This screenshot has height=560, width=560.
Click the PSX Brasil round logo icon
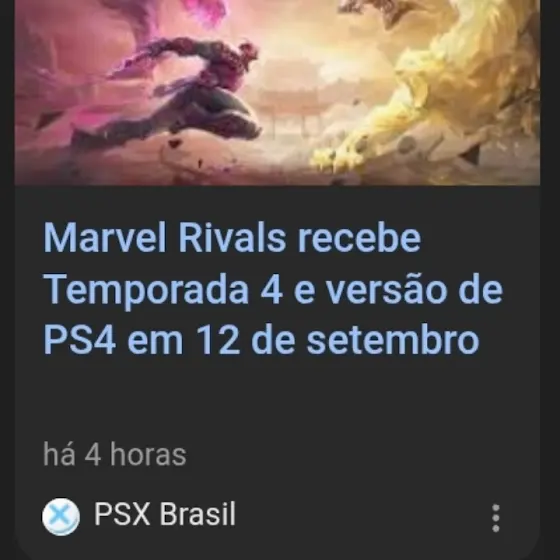coord(61,516)
